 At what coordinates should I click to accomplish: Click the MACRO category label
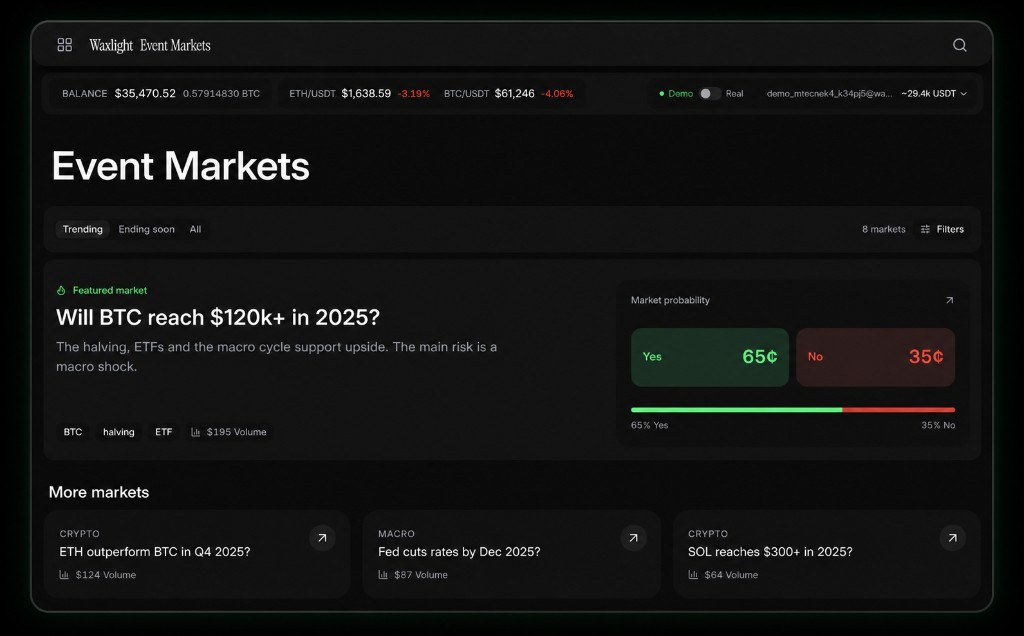(396, 533)
